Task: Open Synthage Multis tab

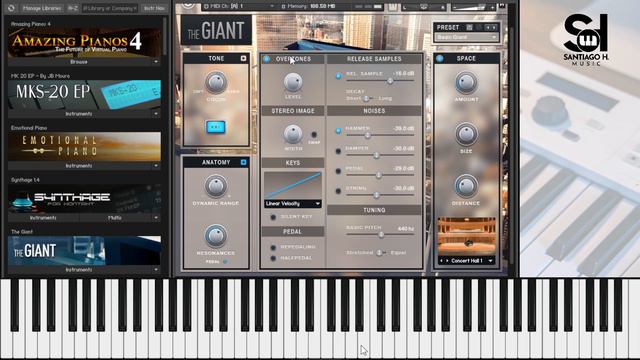Action: pos(115,218)
